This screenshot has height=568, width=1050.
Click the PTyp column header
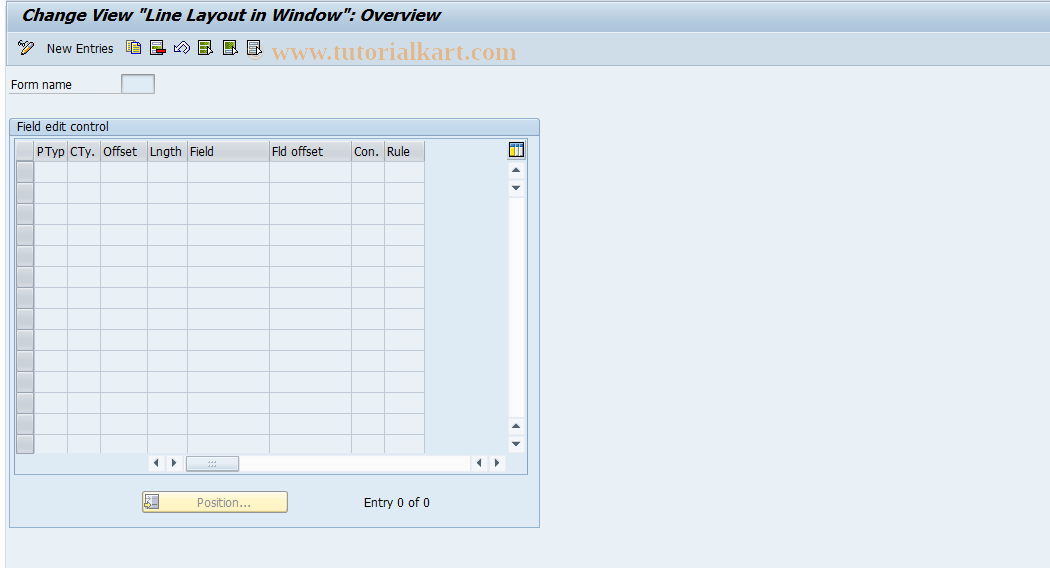pyautogui.click(x=50, y=151)
